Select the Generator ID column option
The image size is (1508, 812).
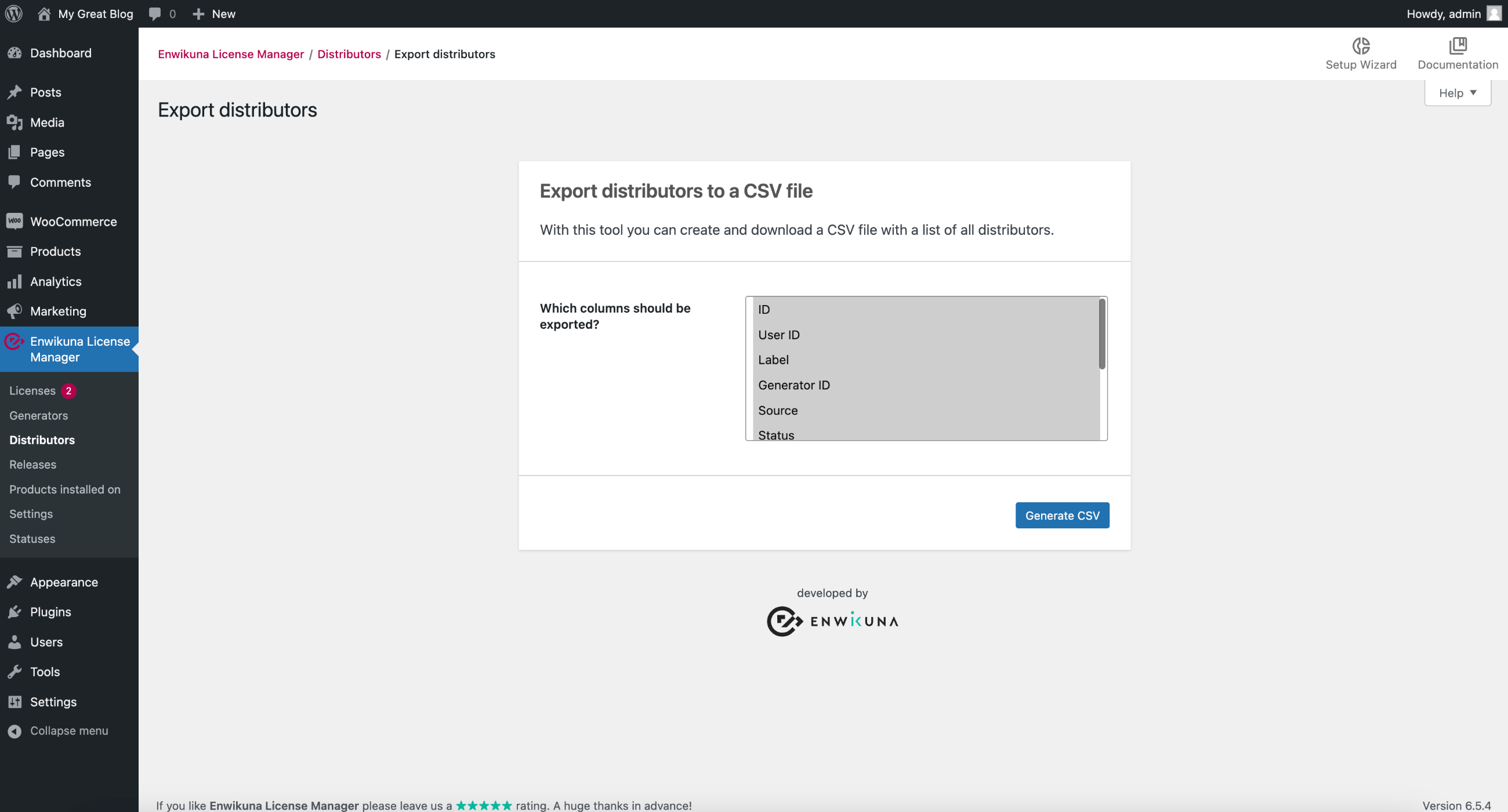[793, 384]
